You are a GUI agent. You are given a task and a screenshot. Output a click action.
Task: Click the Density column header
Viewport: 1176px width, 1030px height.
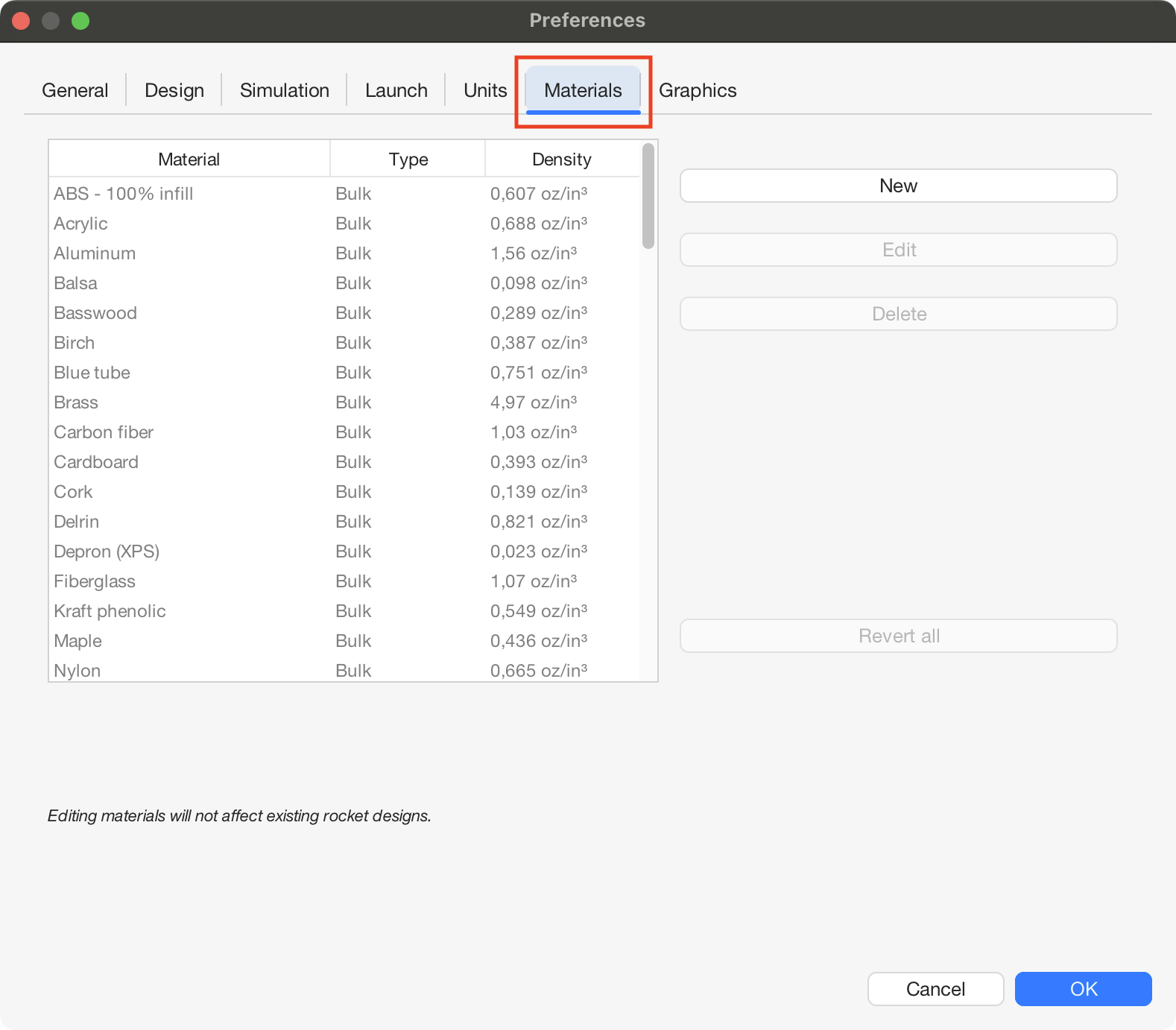(x=561, y=159)
